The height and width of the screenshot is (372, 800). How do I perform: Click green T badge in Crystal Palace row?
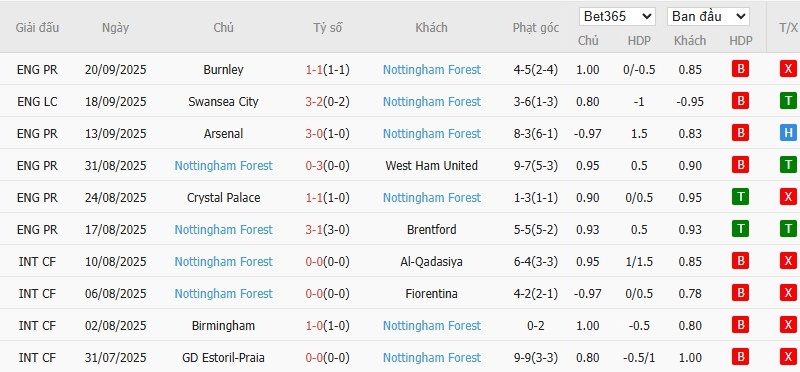[740, 197]
